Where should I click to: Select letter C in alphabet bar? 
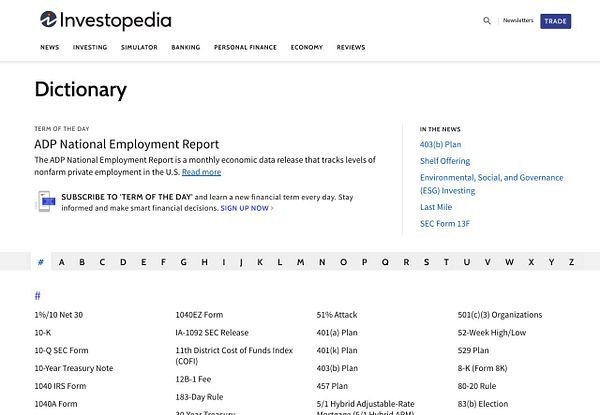tap(102, 262)
